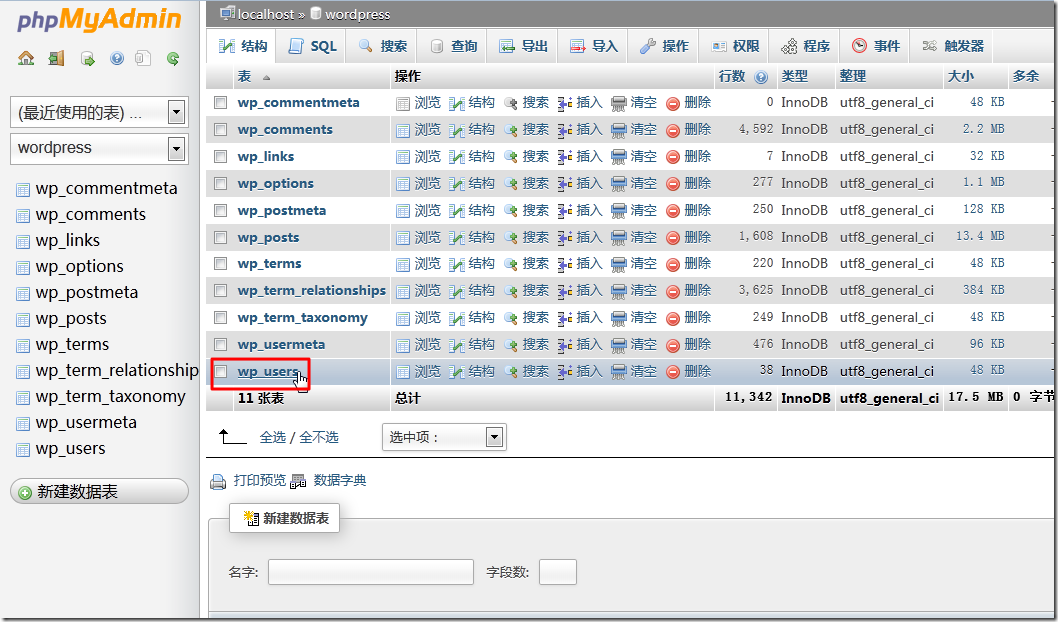
Task: Open the phpMyAdmin documentation help icon
Action: pyautogui.click(x=117, y=59)
